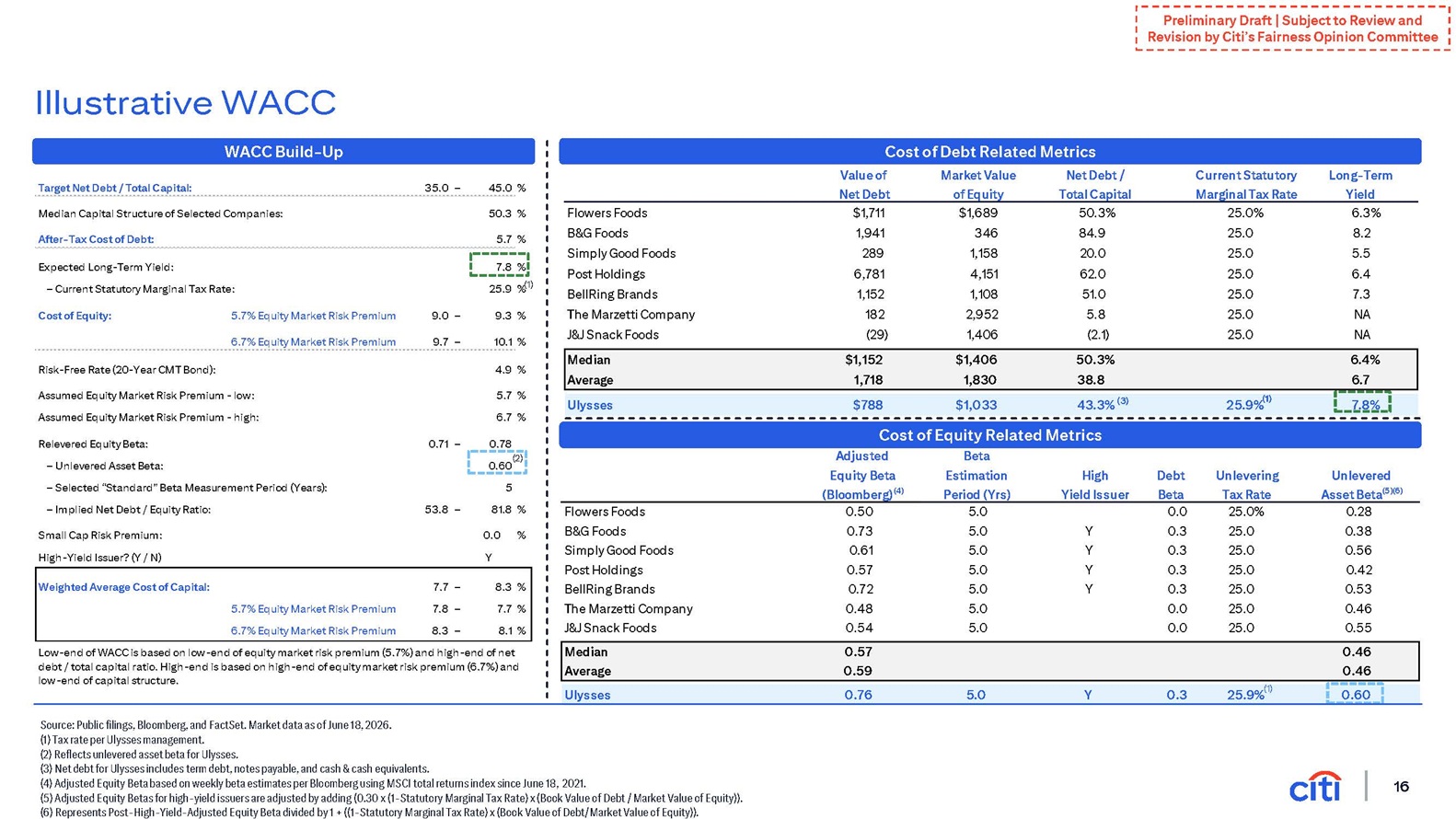Click the 0.73 adjusted equity beta for B&G Foods
This screenshot has width=1456, height=819.
click(x=859, y=532)
